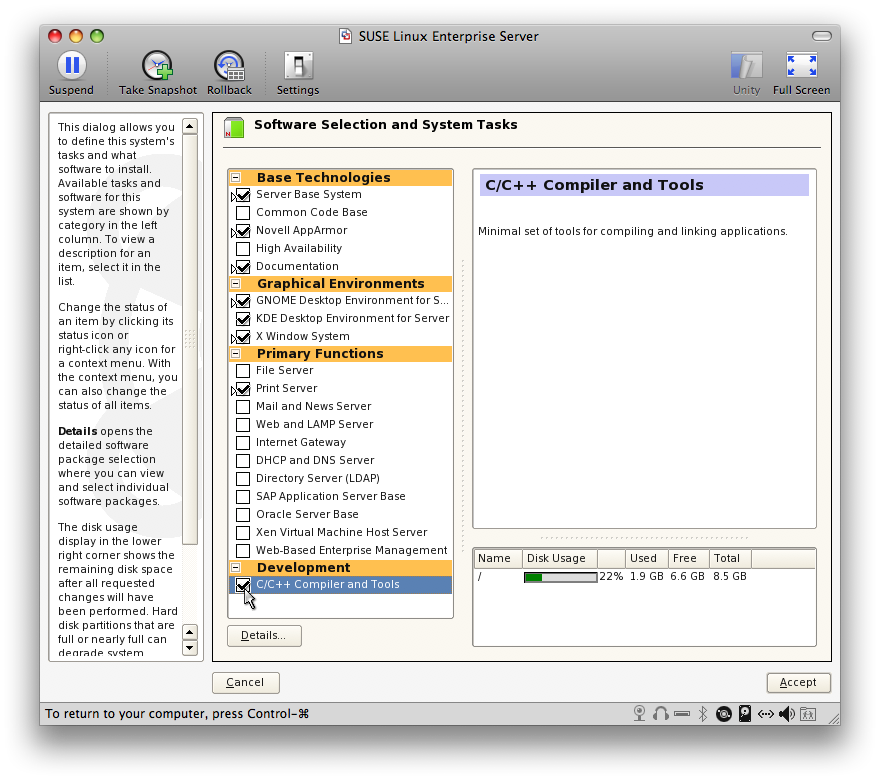Image resolution: width=880 pixels, height=780 pixels.
Task: Click the CD/DVD drive status icon
Action: coord(724,714)
